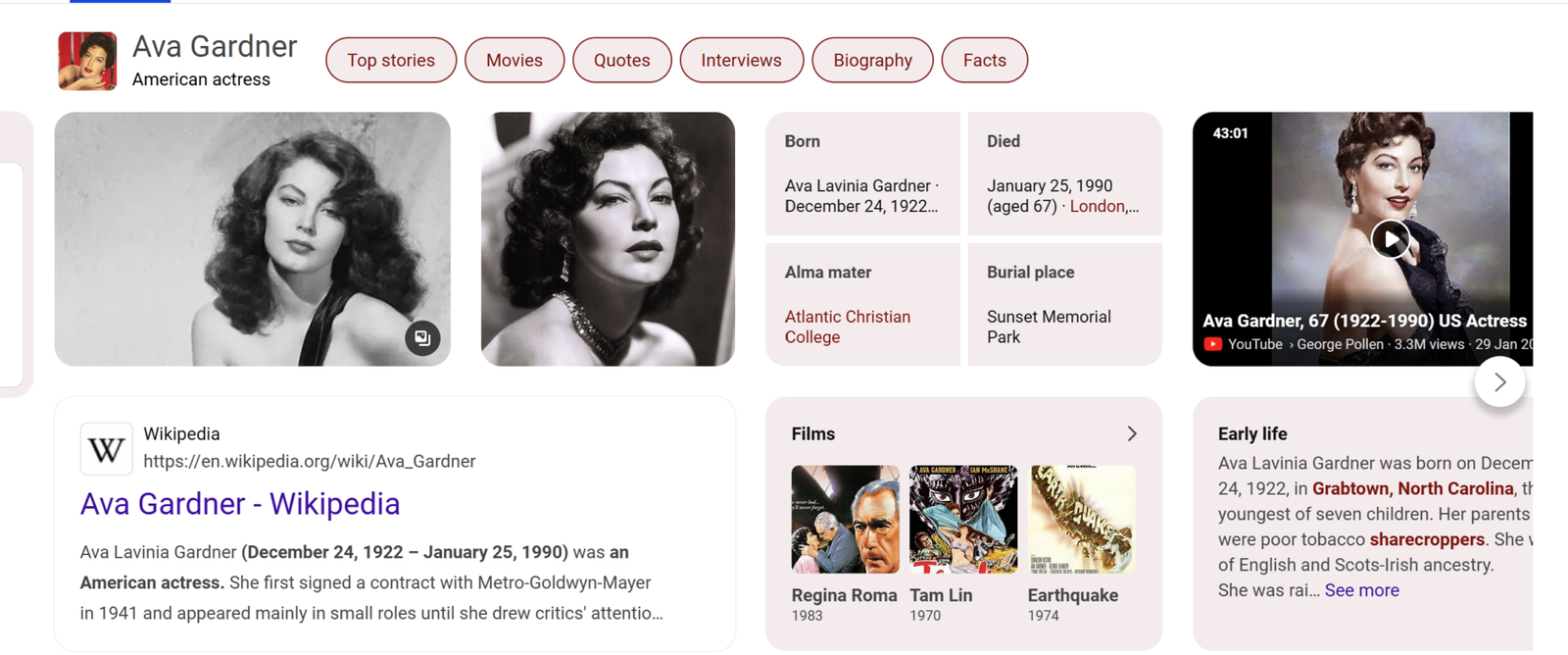This screenshot has height=655, width=1568.
Task: Open the Biography chip
Action: pos(872,60)
